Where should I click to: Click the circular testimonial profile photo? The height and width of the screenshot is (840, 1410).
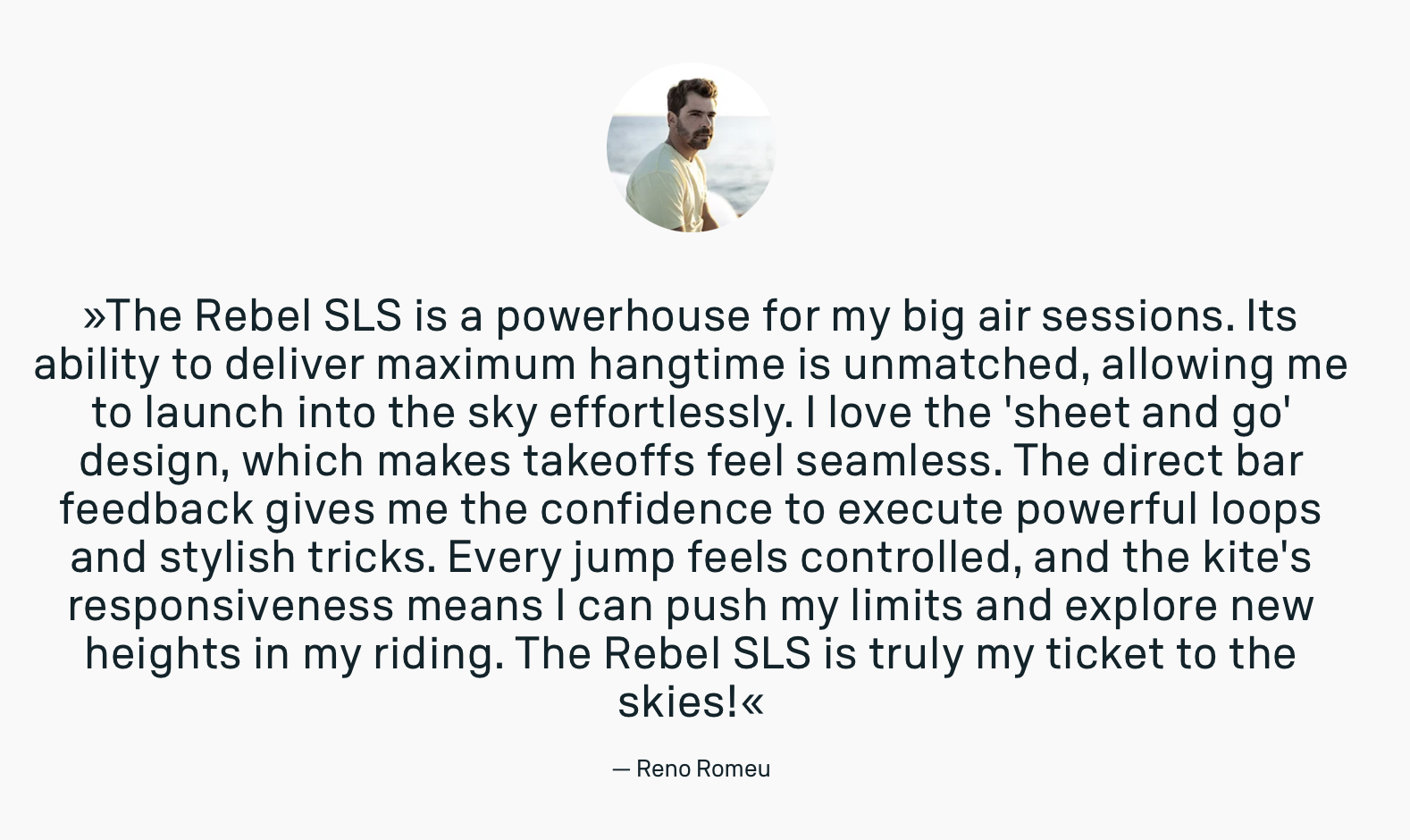pyautogui.click(x=691, y=147)
